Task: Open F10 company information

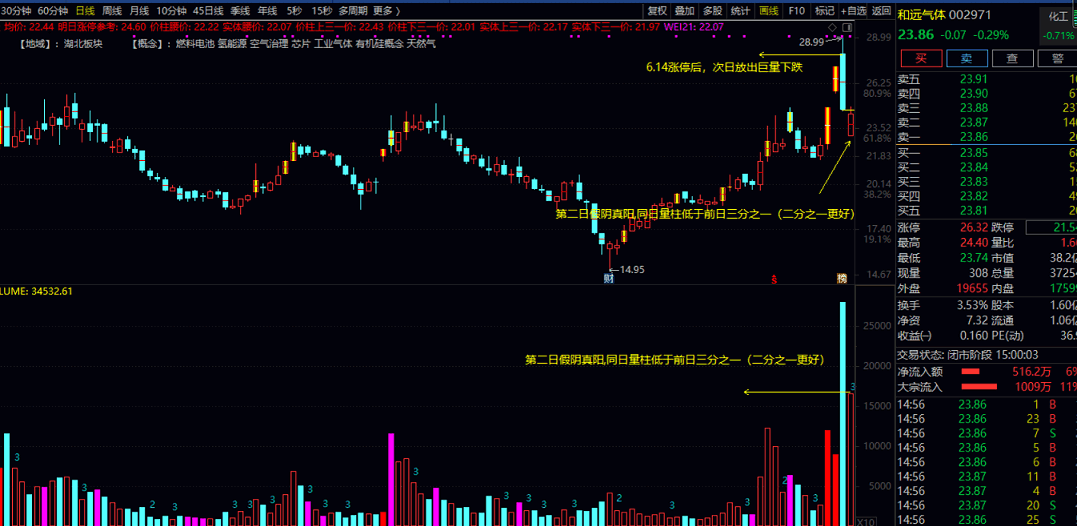Action: pyautogui.click(x=797, y=10)
